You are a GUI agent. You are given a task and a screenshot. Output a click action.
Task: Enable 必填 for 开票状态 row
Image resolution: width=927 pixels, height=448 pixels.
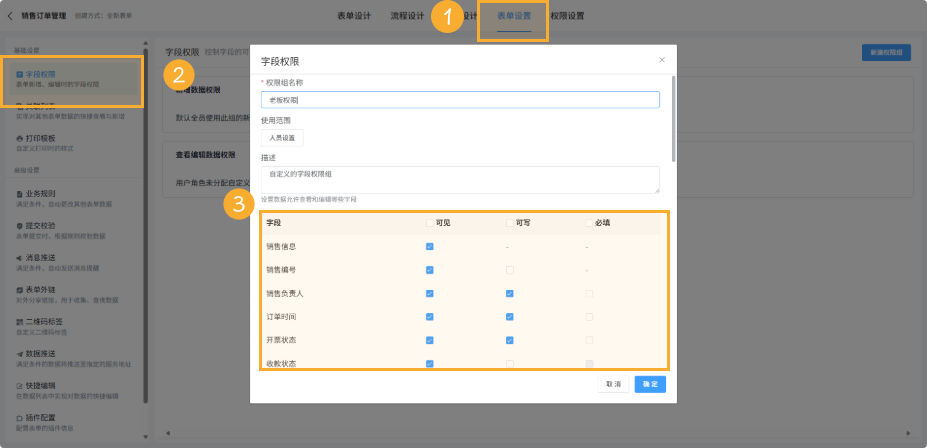pos(589,340)
